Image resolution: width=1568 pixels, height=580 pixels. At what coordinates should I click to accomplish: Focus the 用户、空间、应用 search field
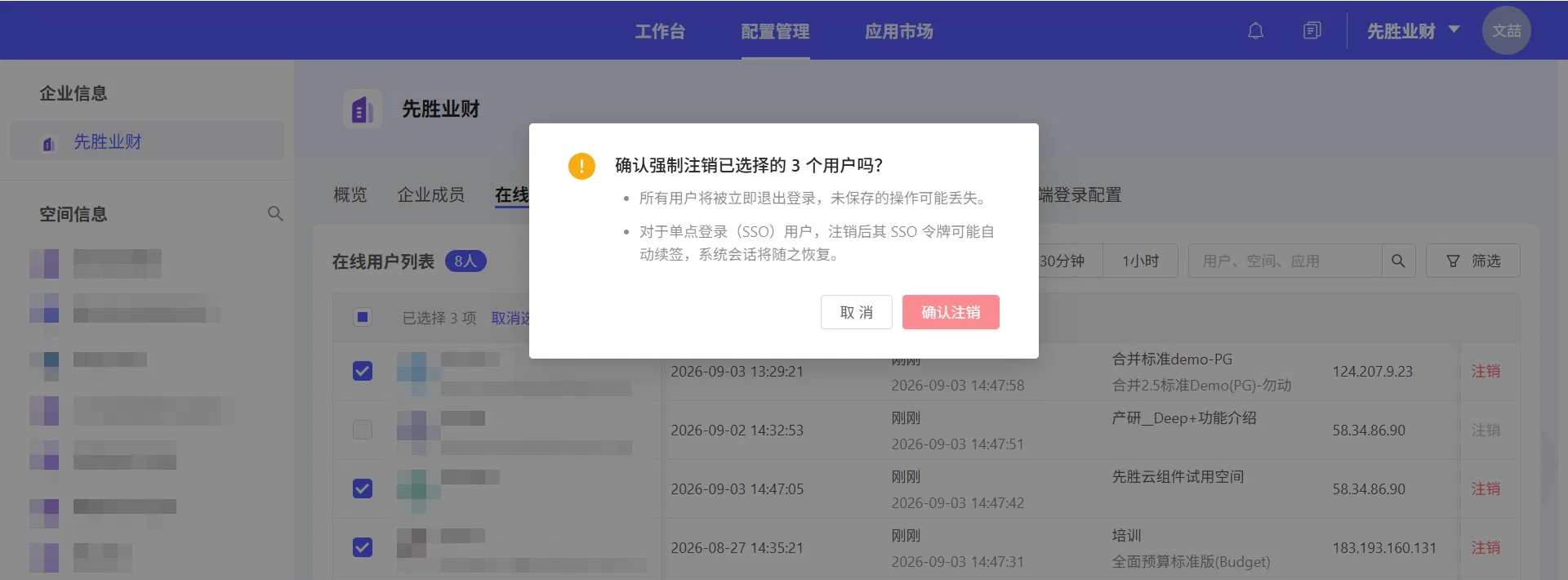(1285, 261)
